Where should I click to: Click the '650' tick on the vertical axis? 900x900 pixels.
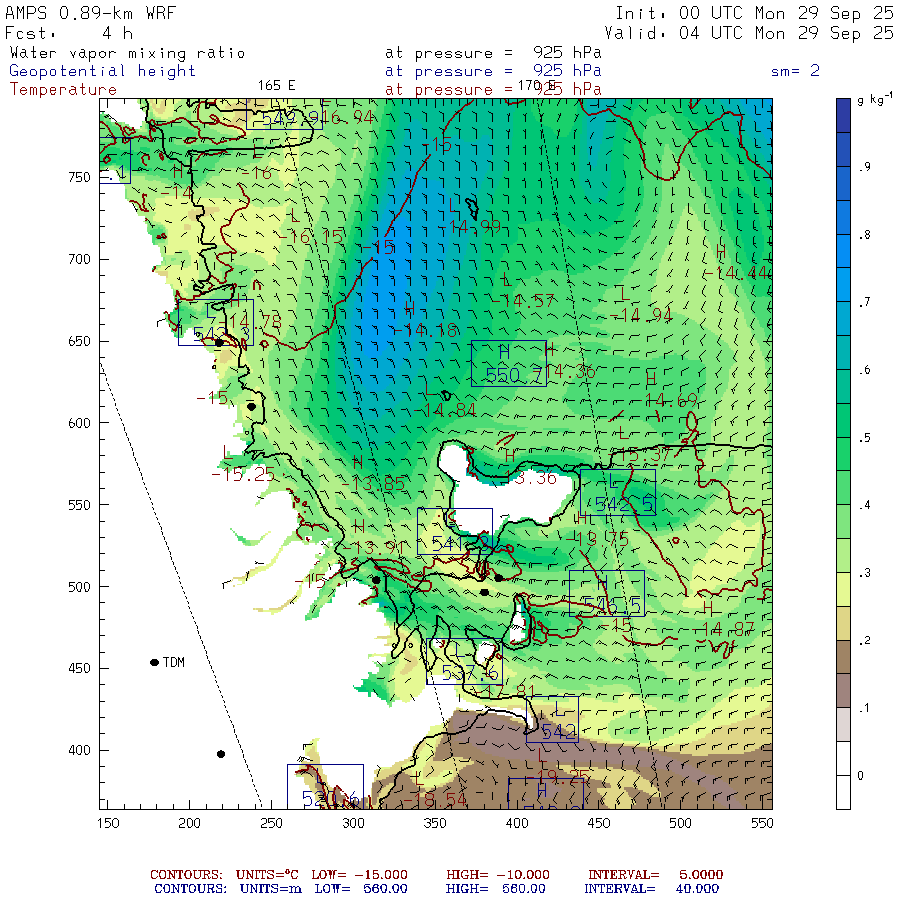point(79,341)
